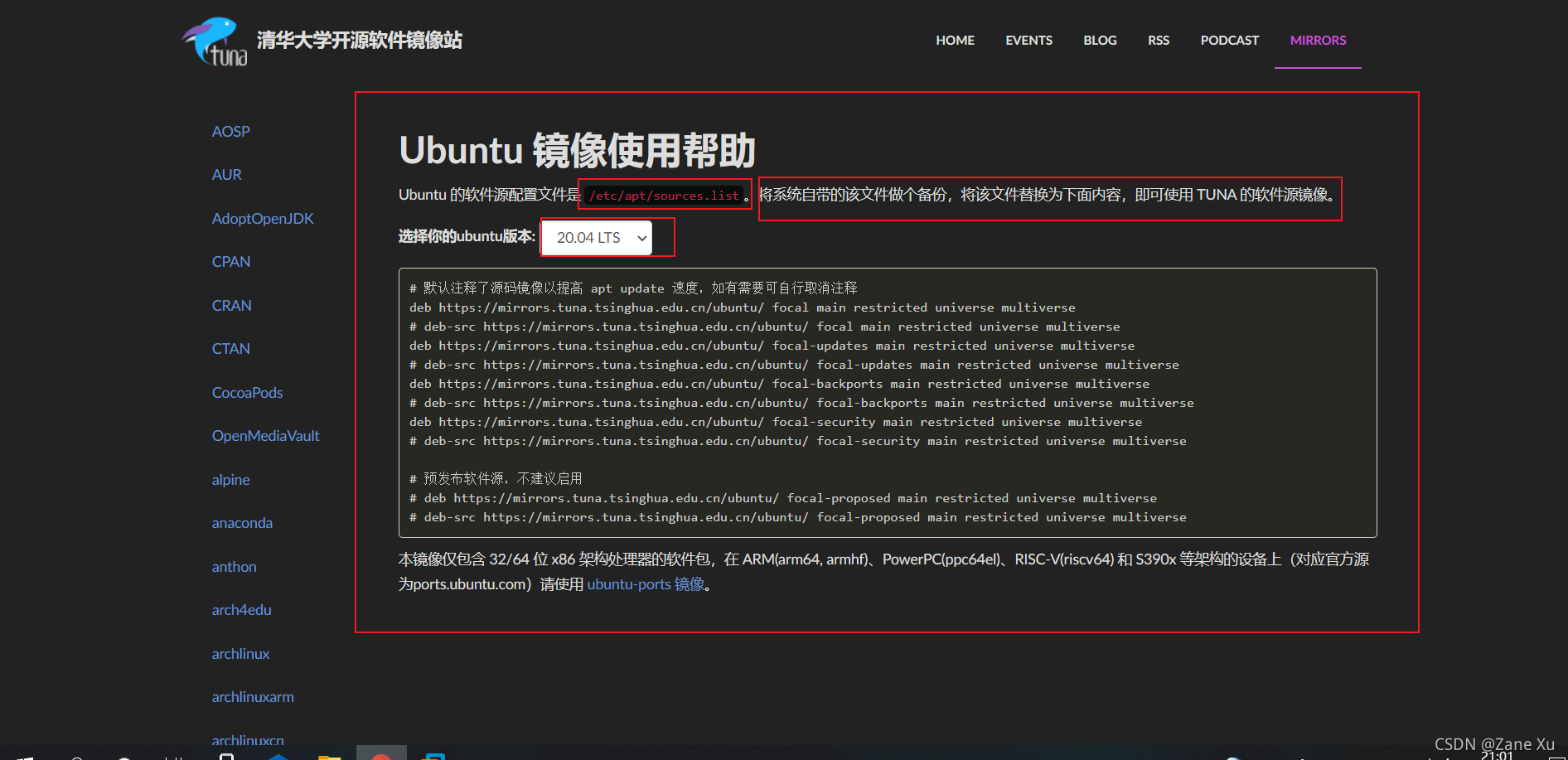Click the Ubuntu 镜像使用帮助 heading

[577, 151]
